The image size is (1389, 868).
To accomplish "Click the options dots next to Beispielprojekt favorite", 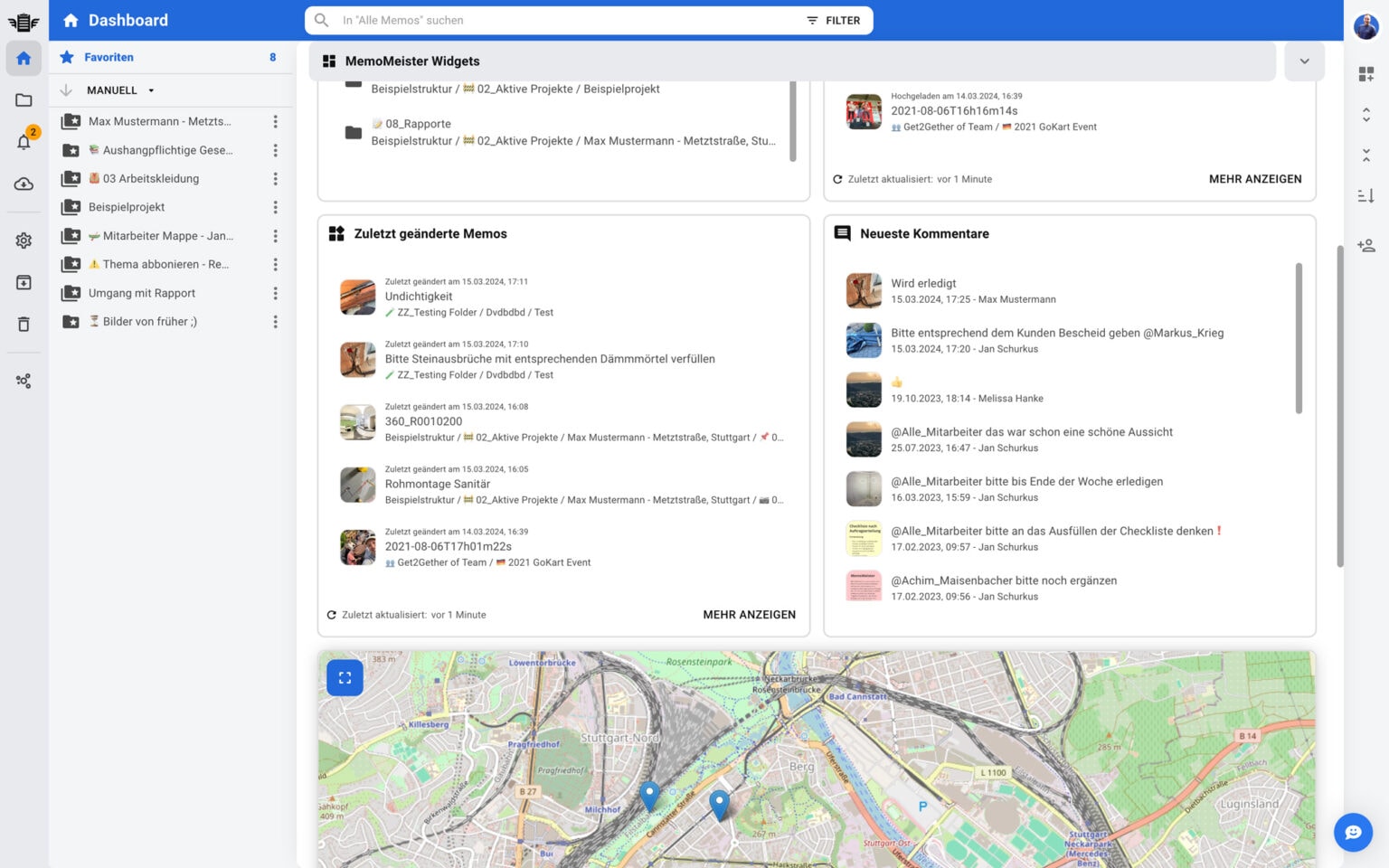I will [276, 207].
